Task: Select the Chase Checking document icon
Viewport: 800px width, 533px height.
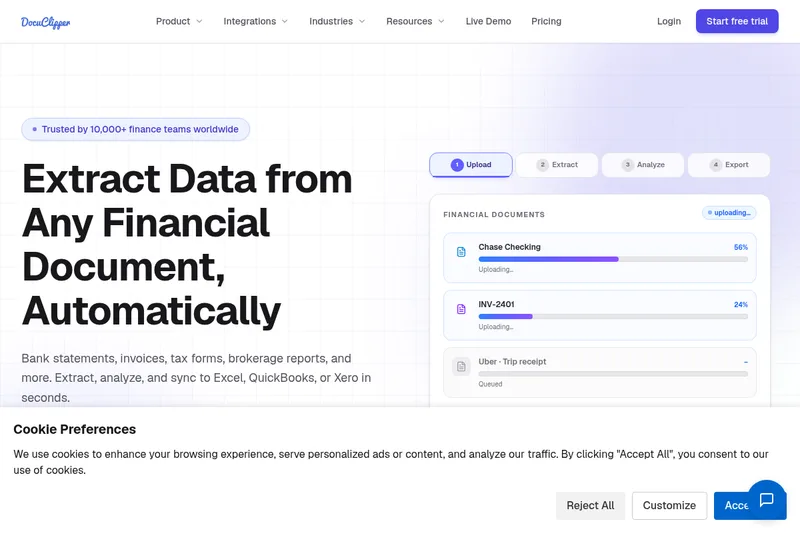Action: click(461, 252)
